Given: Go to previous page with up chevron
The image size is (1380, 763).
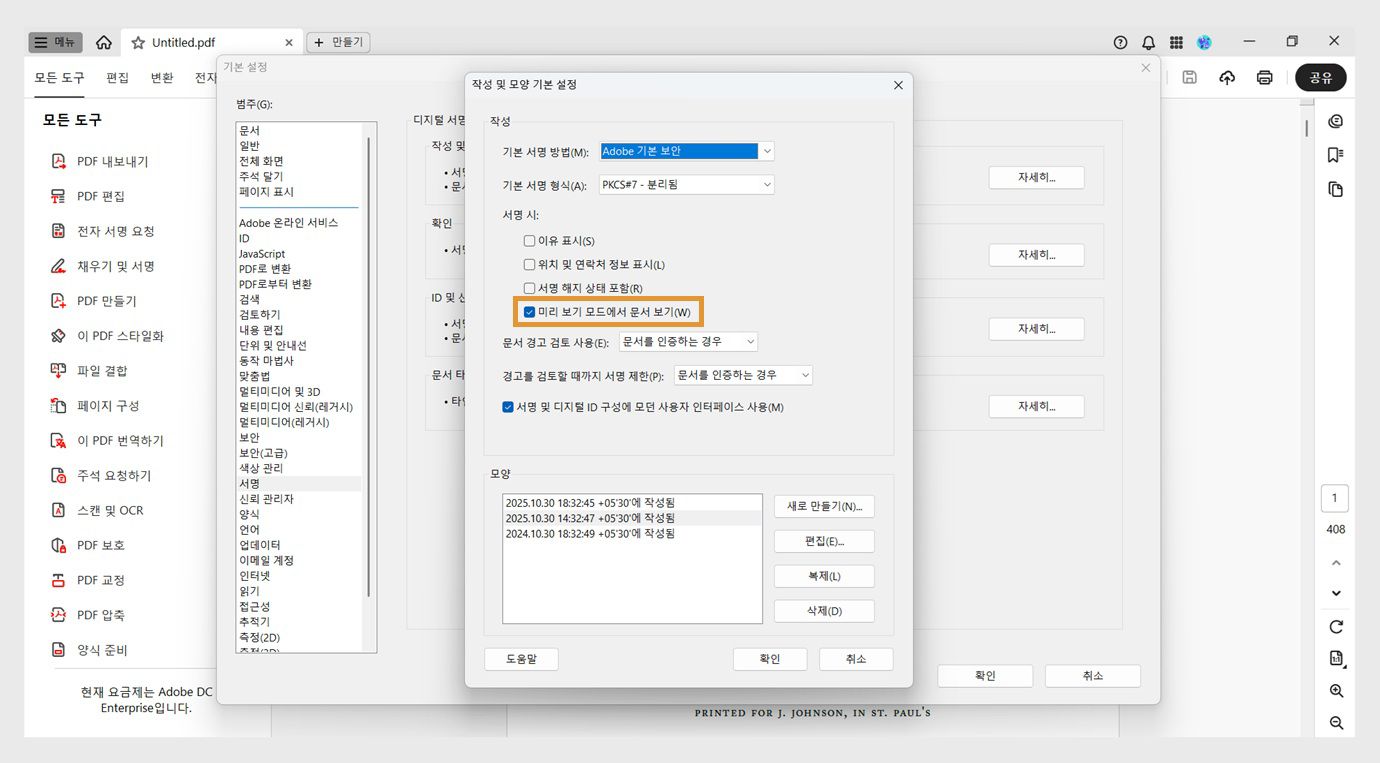Looking at the screenshot, I should pyautogui.click(x=1336, y=563).
